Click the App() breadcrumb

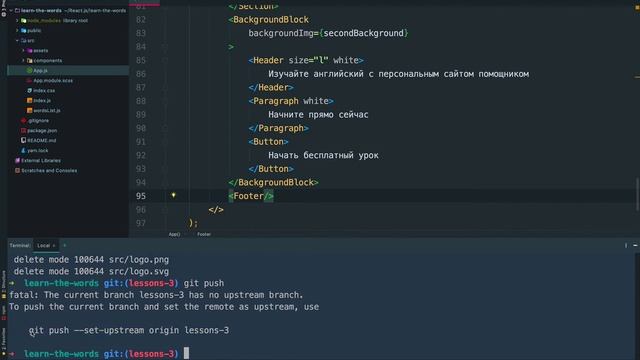click(x=174, y=234)
